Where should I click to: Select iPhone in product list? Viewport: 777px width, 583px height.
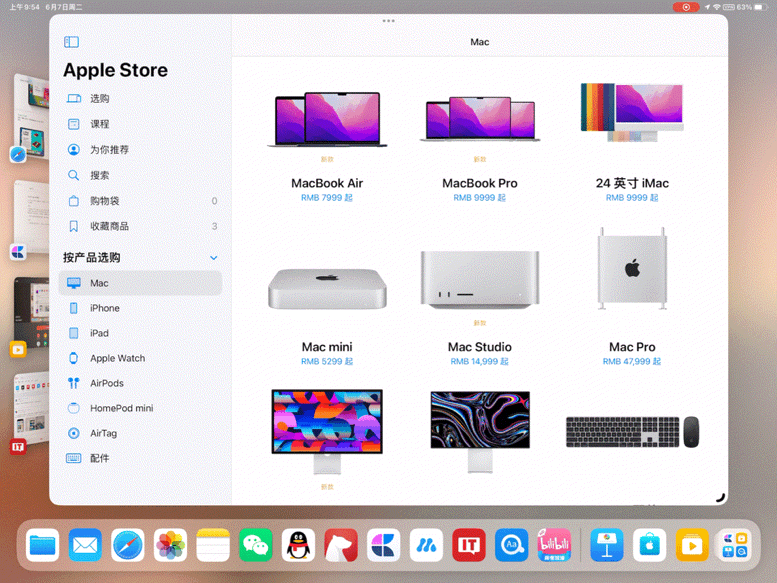[x=140, y=308]
